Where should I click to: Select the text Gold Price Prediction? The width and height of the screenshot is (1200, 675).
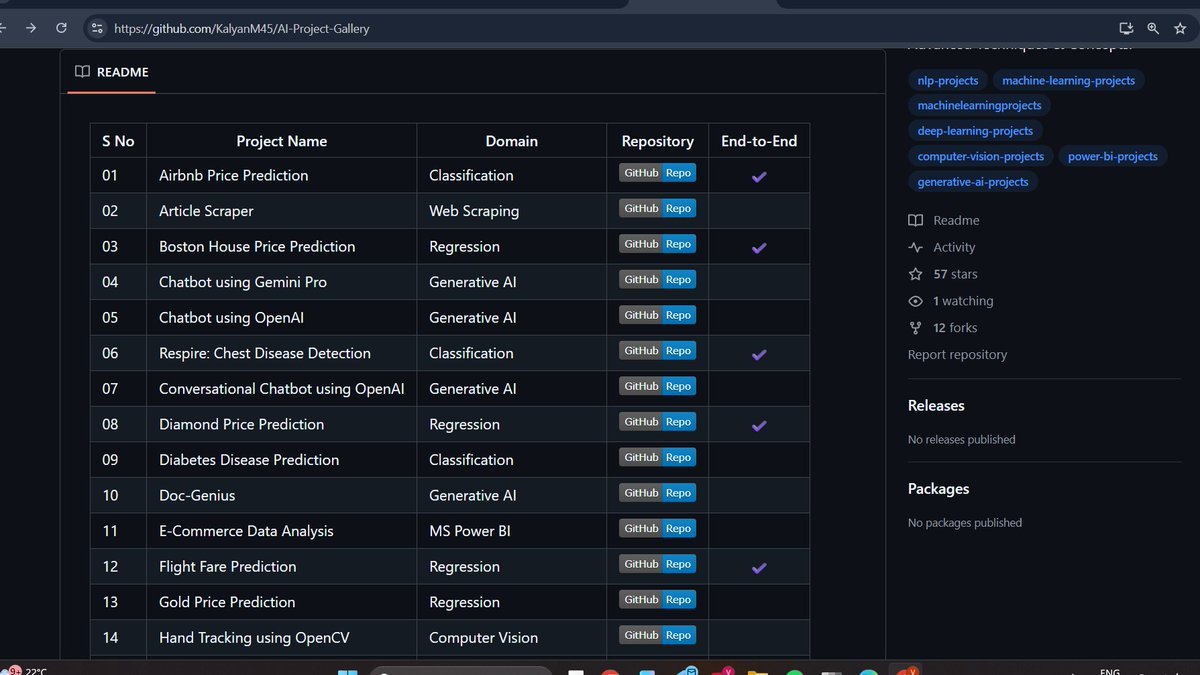pyautogui.click(x=227, y=602)
